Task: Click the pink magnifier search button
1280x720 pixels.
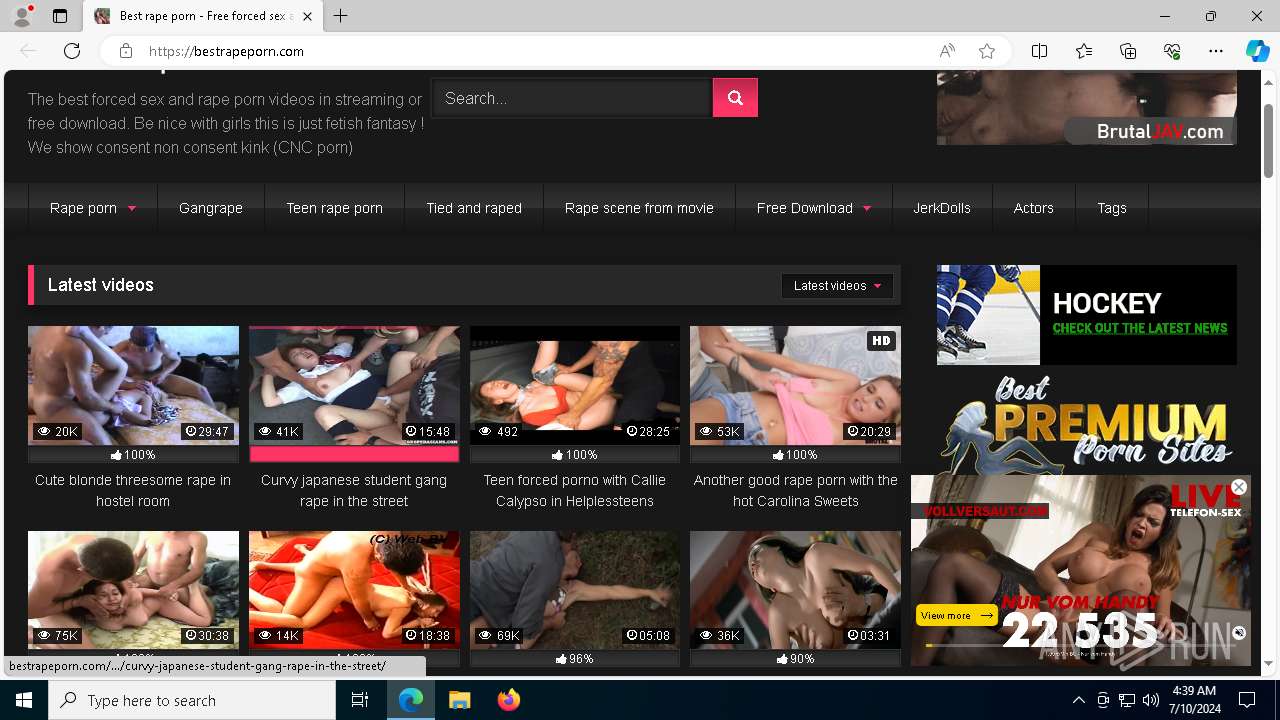Action: tap(735, 98)
